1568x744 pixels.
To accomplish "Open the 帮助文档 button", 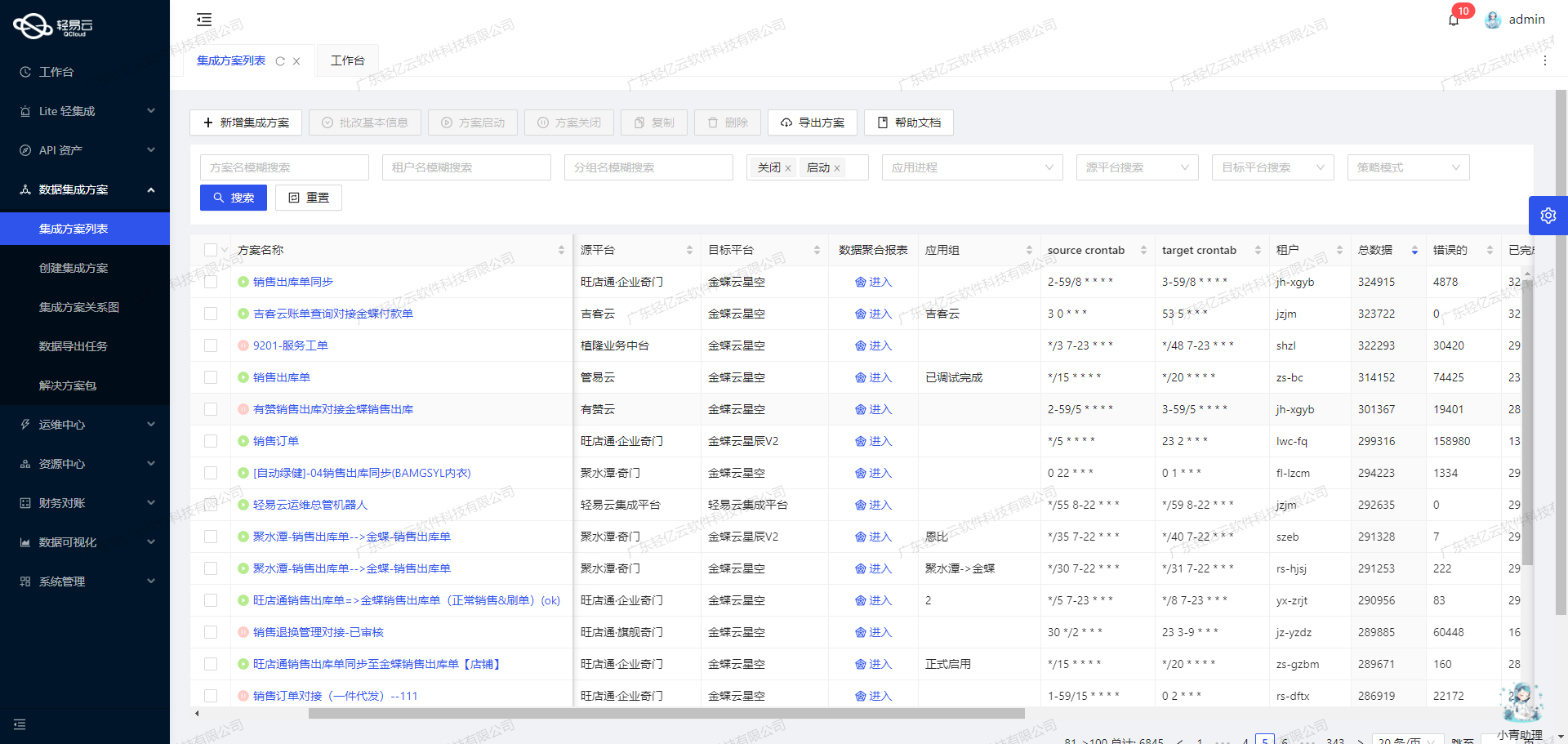I will tap(909, 123).
